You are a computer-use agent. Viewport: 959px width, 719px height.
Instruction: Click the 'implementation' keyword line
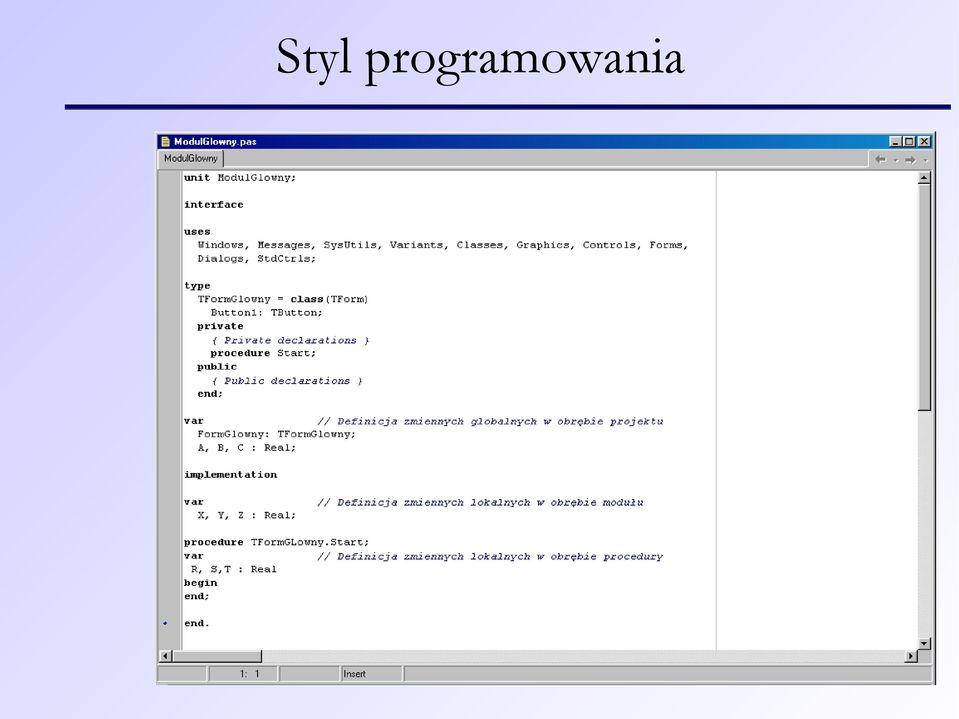tap(230, 474)
